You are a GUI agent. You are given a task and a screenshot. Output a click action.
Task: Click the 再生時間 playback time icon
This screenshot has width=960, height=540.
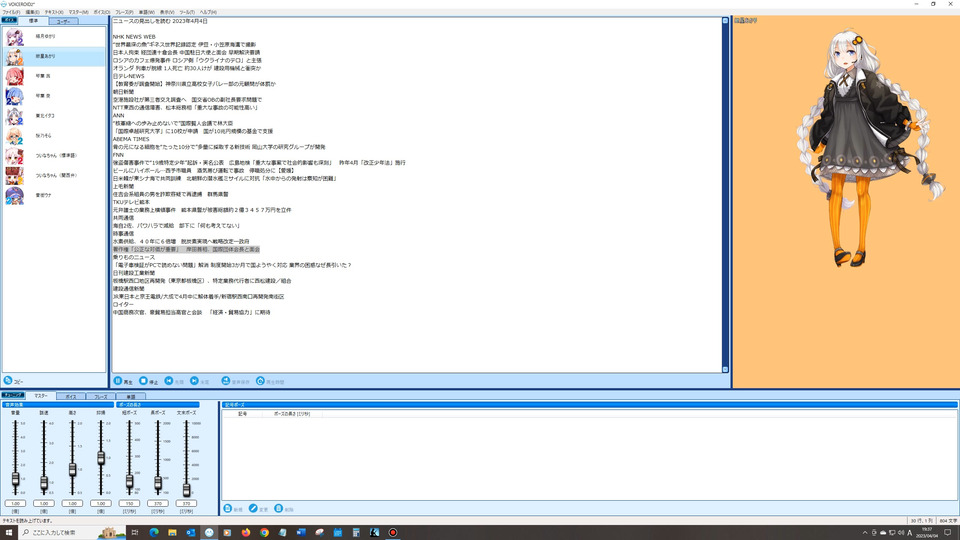click(x=260, y=381)
